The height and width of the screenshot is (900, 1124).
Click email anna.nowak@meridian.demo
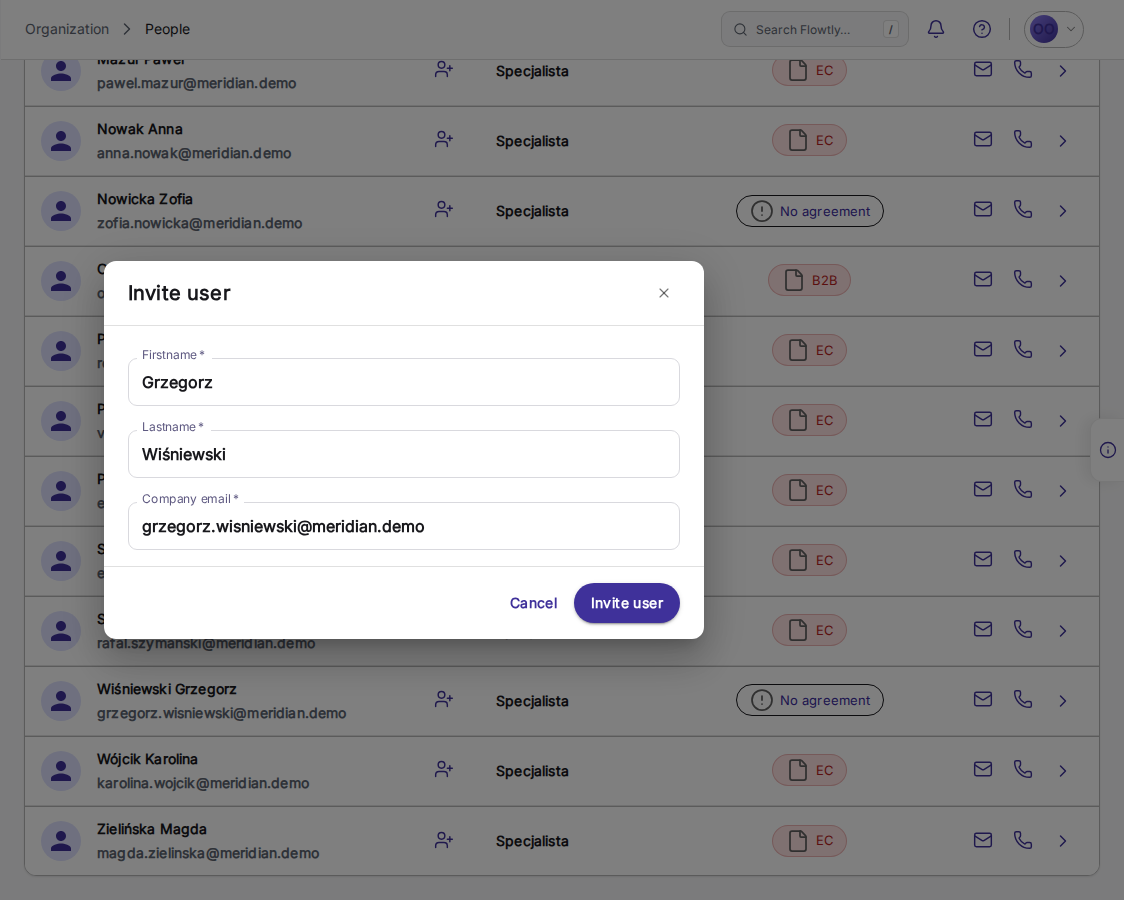194,153
